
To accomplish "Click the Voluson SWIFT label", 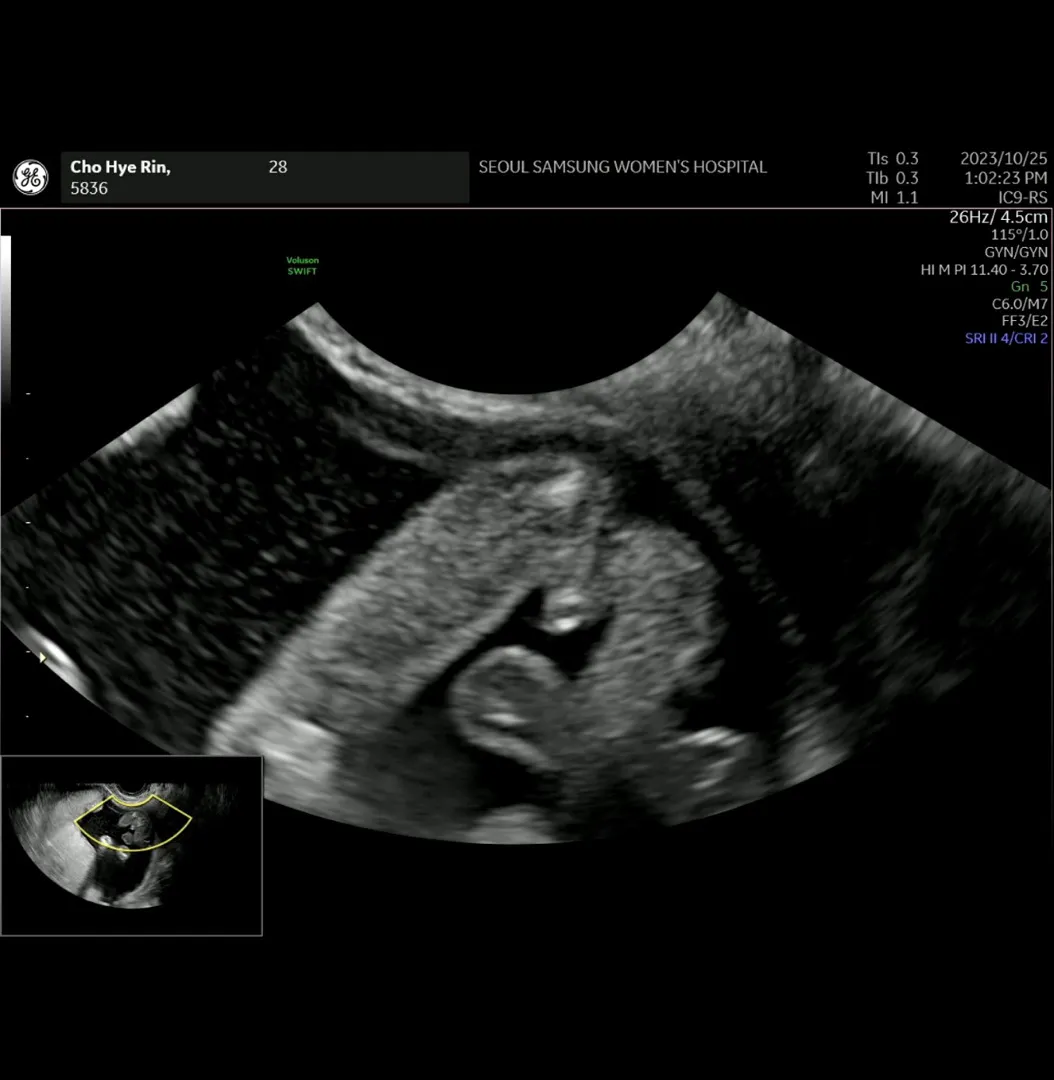I will [302, 265].
